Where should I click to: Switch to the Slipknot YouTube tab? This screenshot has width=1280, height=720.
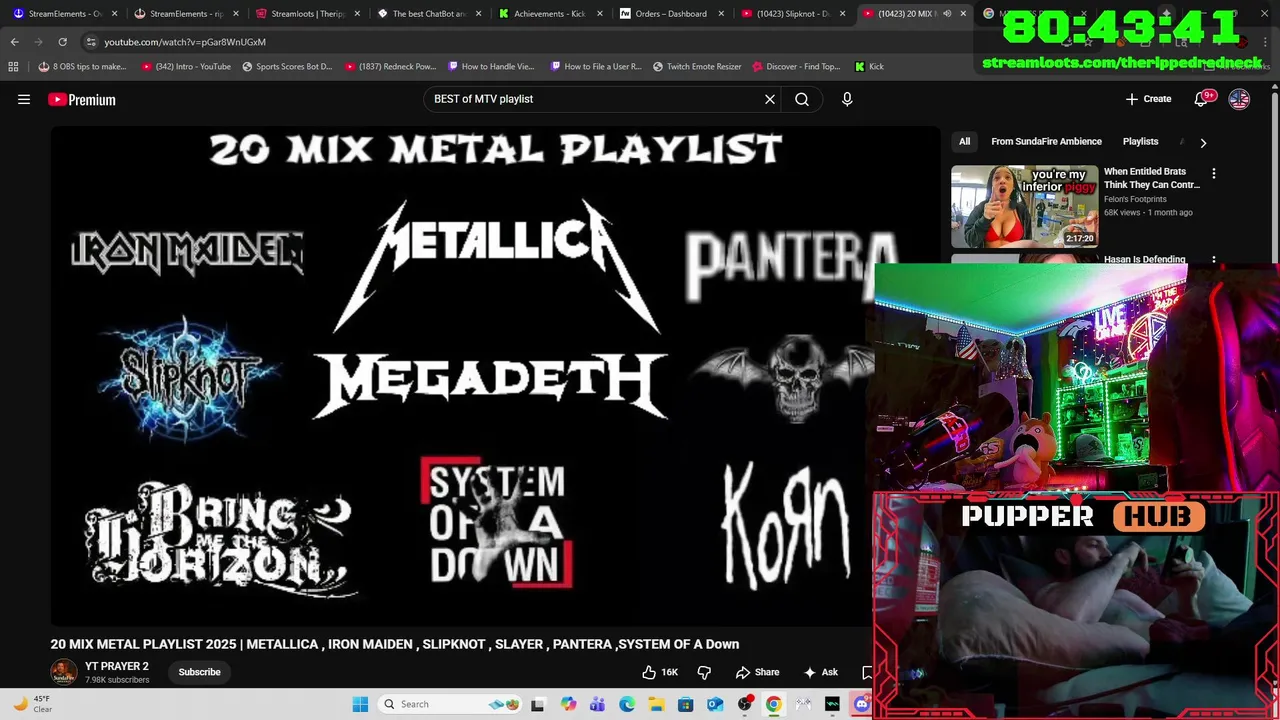tap(793, 14)
